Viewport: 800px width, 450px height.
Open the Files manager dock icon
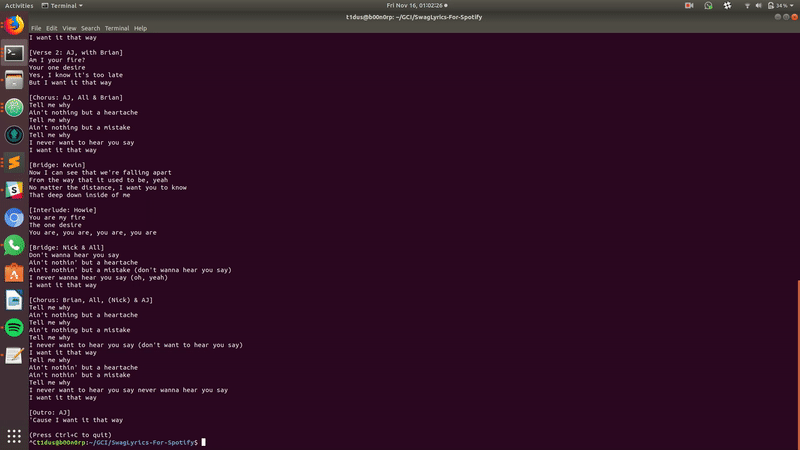[x=14, y=80]
